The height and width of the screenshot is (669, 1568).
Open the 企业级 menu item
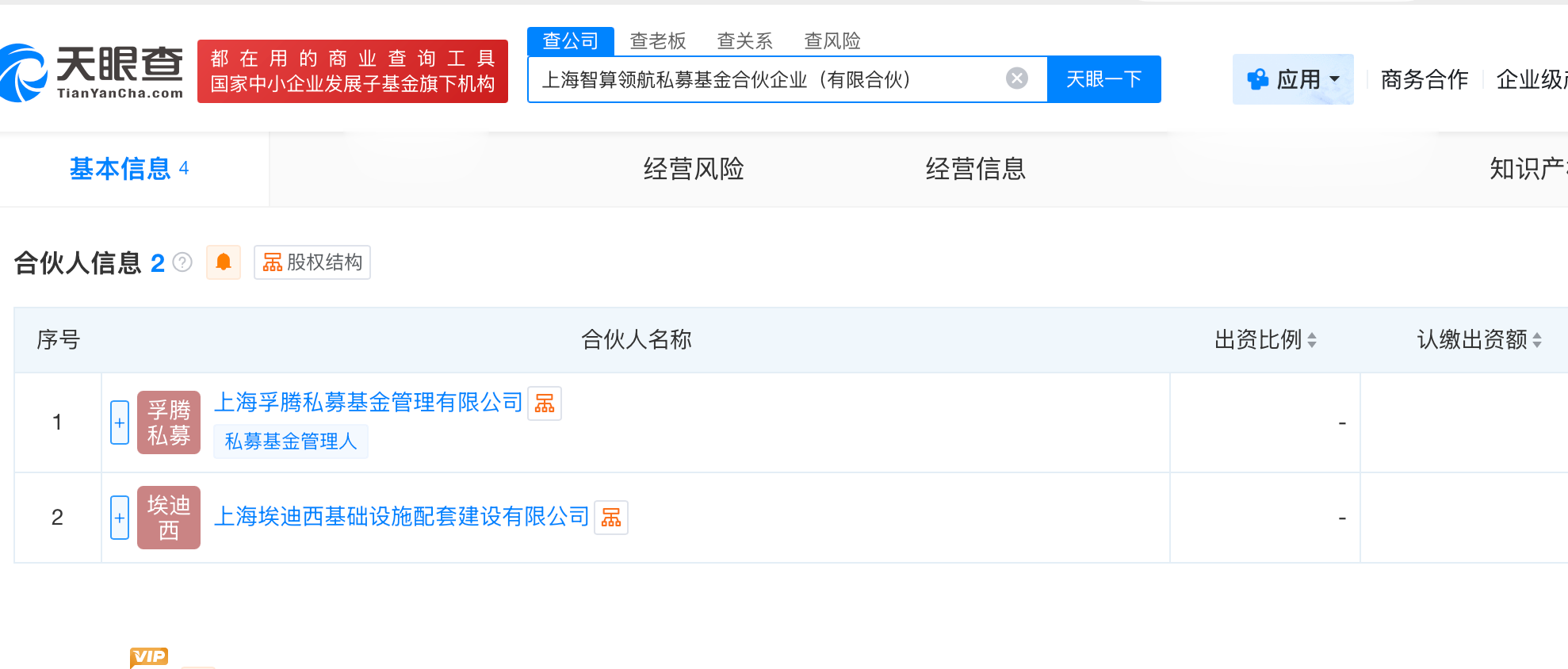(1532, 79)
